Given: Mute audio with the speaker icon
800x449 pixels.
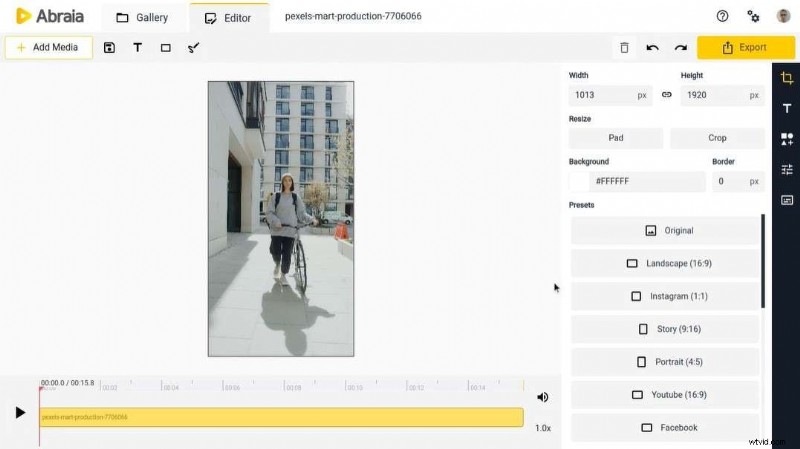Looking at the screenshot, I should (543, 397).
